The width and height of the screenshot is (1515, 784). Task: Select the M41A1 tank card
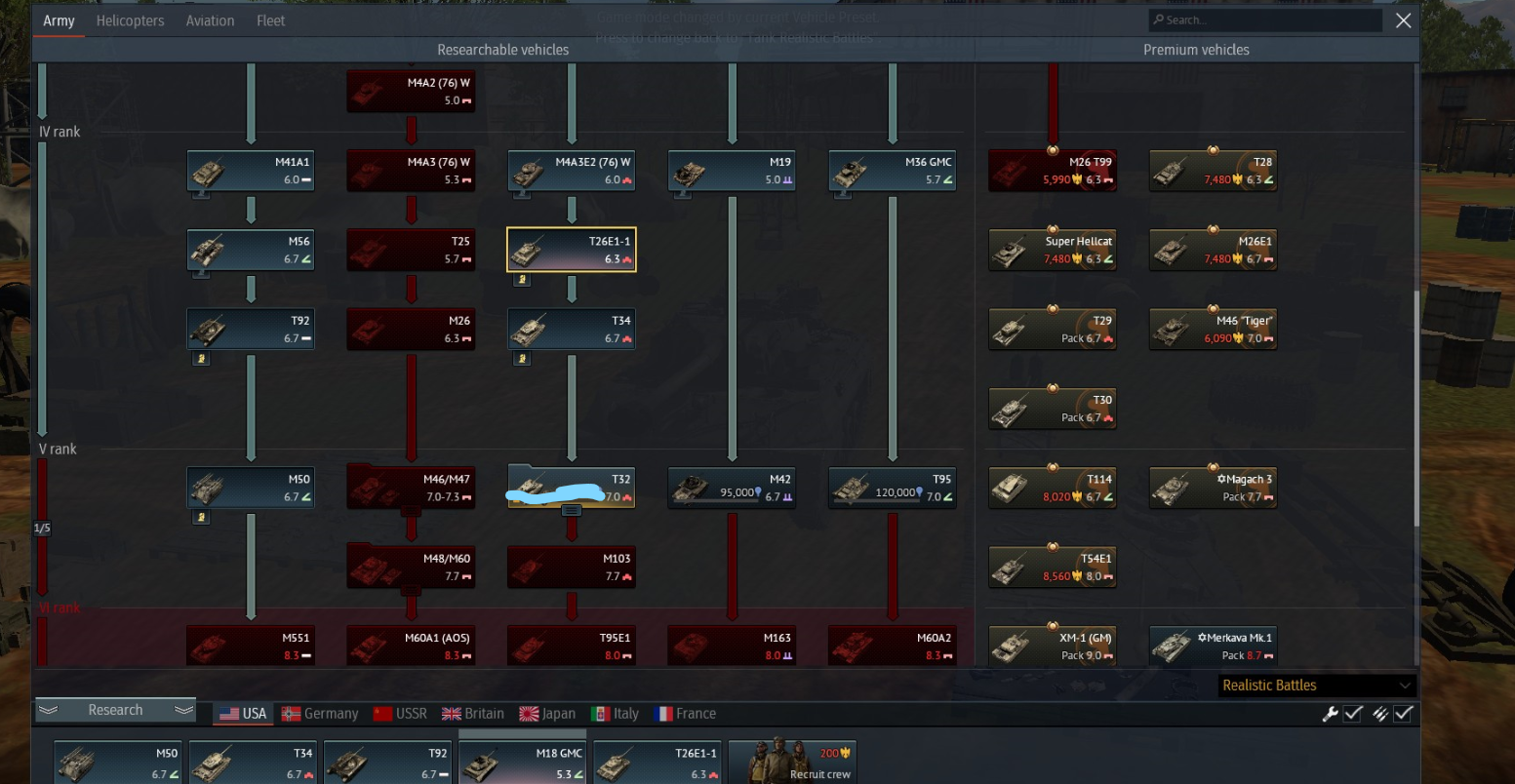(251, 171)
